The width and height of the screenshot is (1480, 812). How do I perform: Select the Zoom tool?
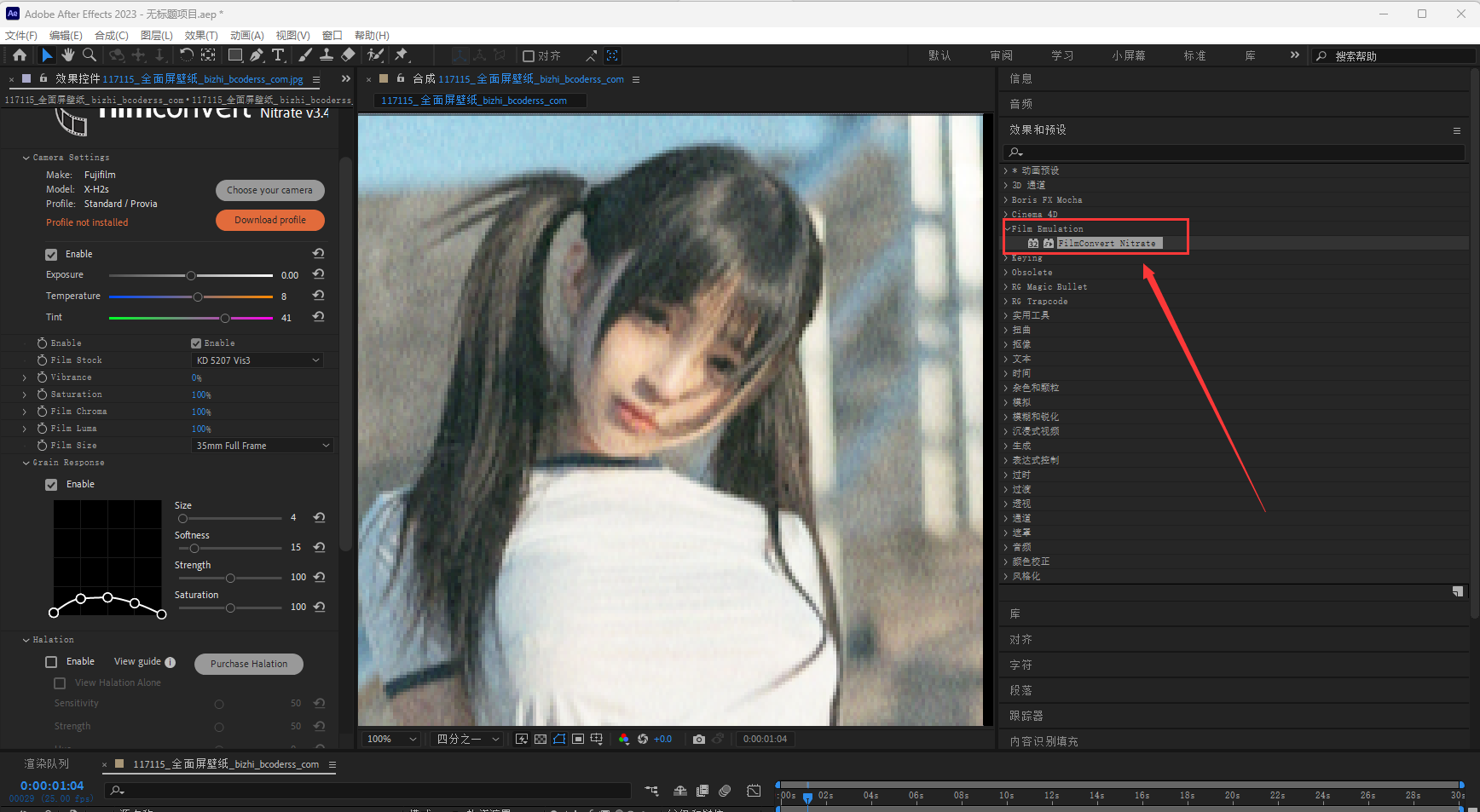pyautogui.click(x=90, y=55)
